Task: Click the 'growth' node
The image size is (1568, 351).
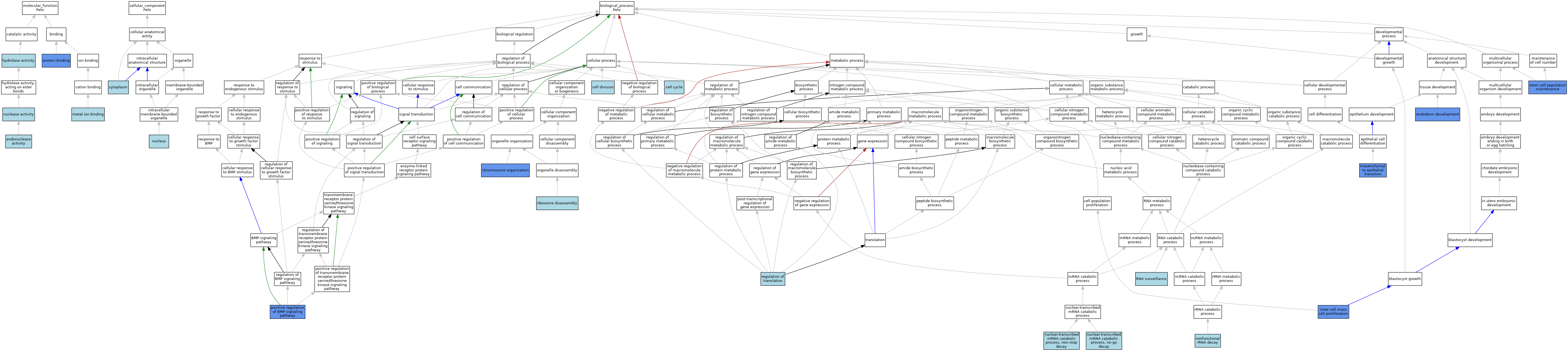Action: pos(1136,34)
